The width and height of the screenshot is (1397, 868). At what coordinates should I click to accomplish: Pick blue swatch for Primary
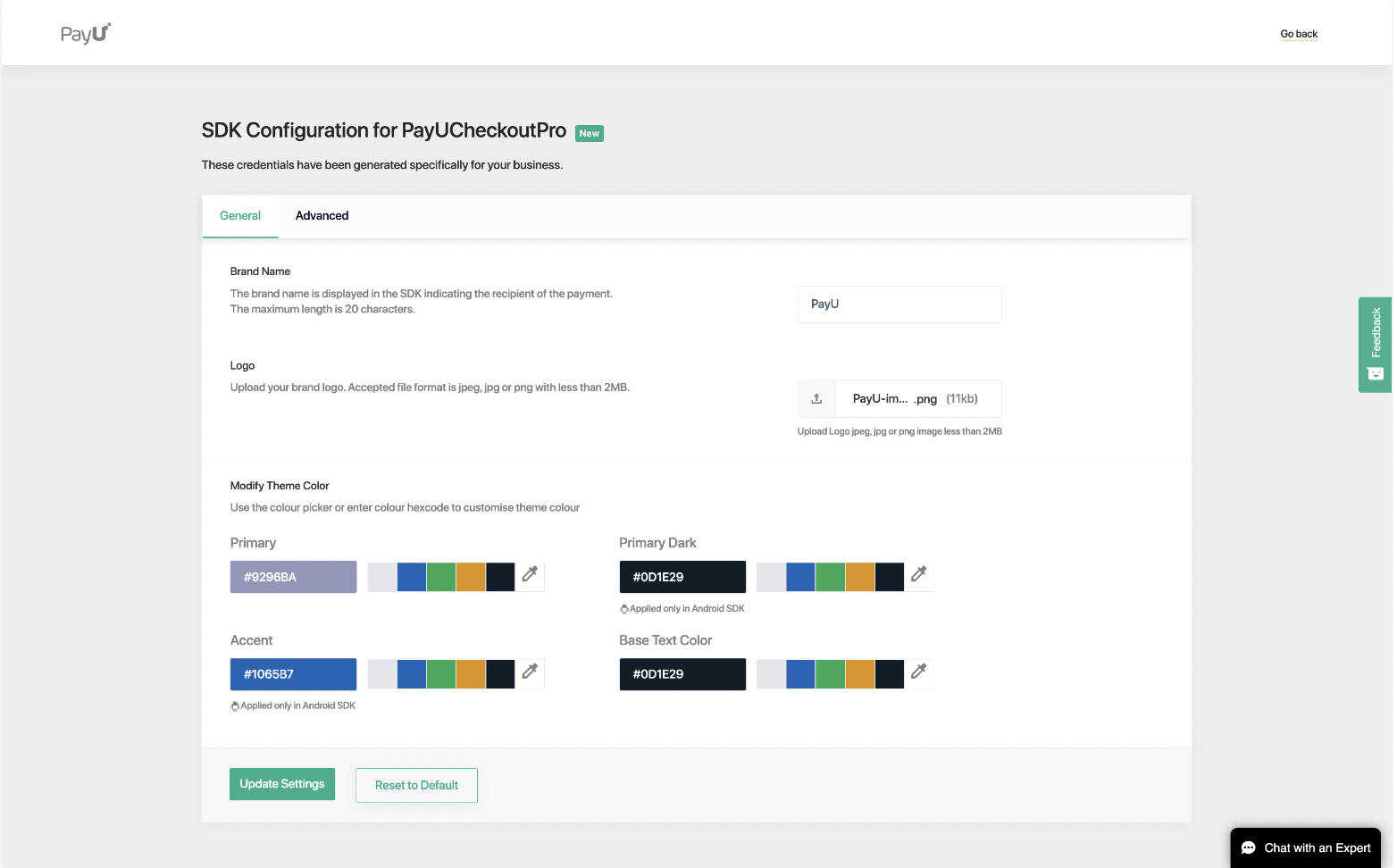pos(412,577)
